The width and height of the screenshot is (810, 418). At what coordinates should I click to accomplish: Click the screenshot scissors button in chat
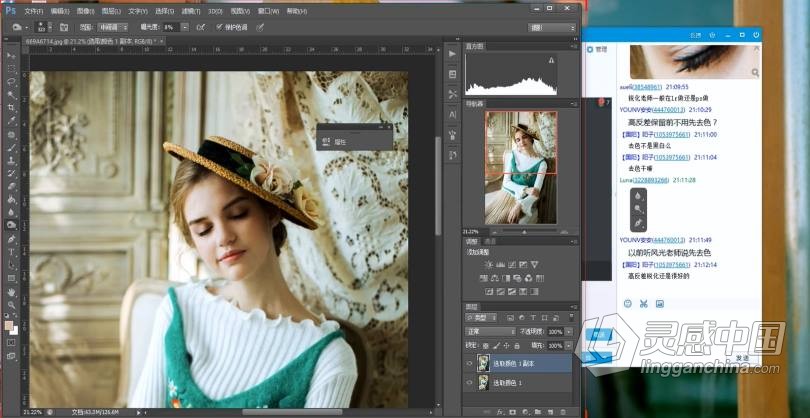pos(644,304)
